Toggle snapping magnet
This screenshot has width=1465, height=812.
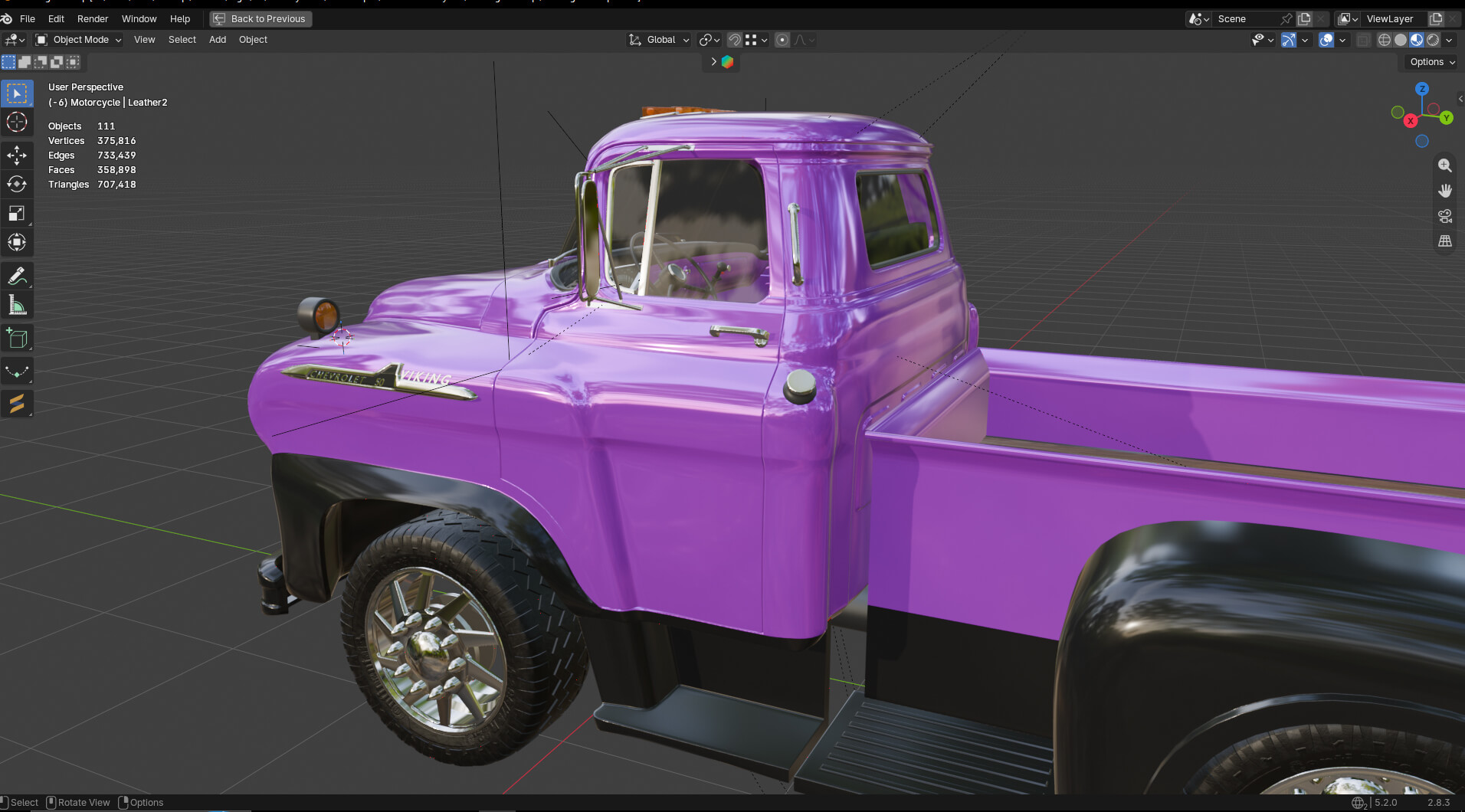point(734,40)
